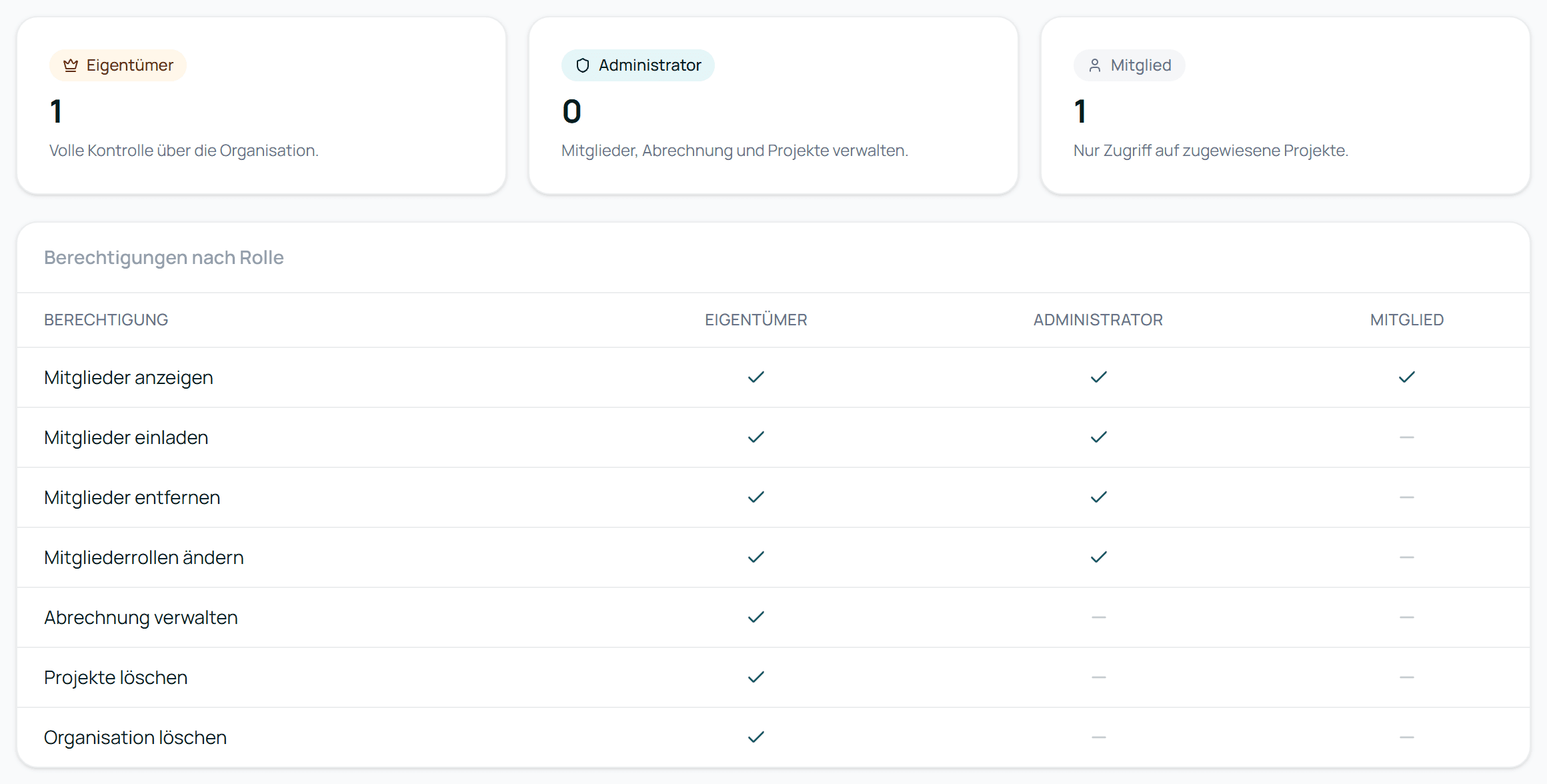The image size is (1547, 784).
Task: Click the 'Mitglieder anzeigen' row label
Action: [x=129, y=378]
